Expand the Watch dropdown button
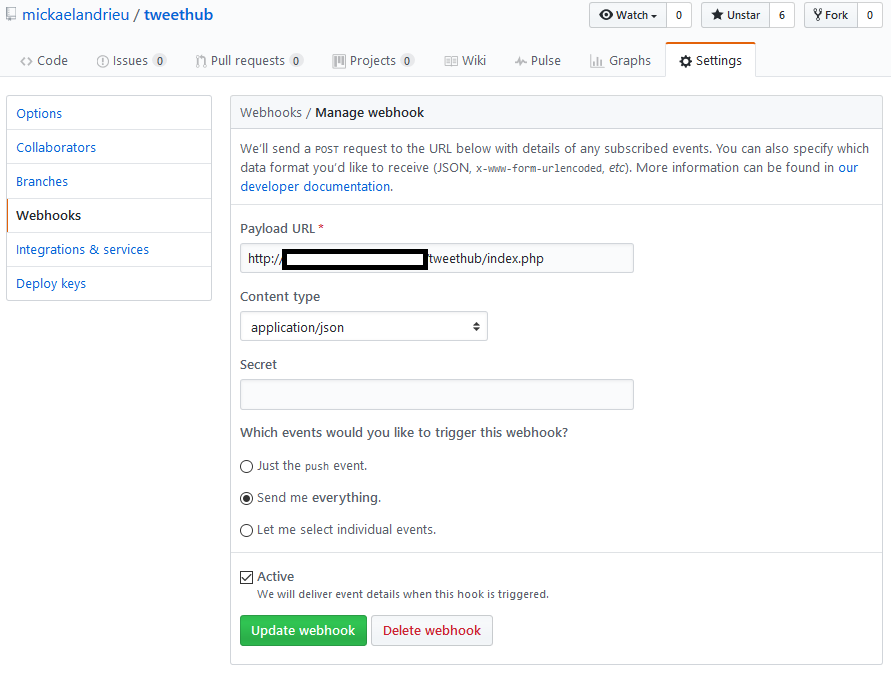The image size is (891, 682). 628,15
